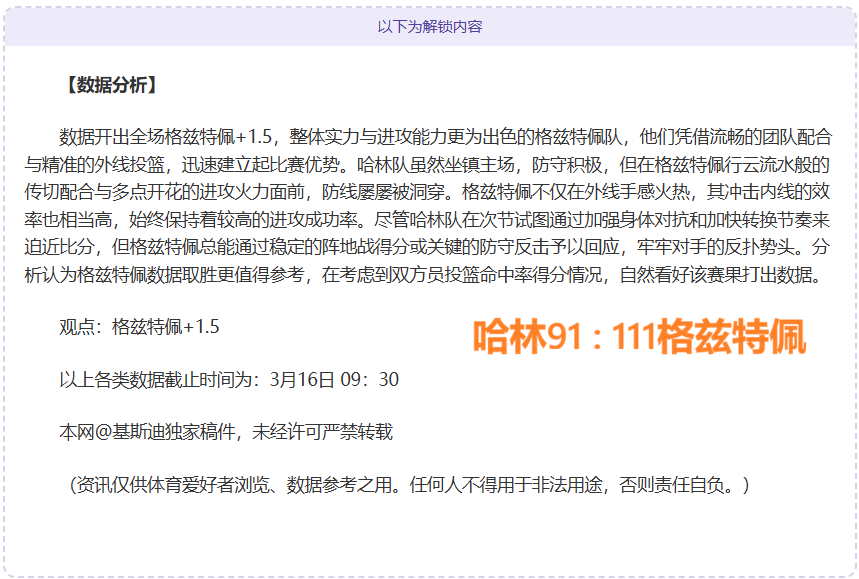
Task: Click the 以下为解锁内容 header bar
Action: [430, 30]
